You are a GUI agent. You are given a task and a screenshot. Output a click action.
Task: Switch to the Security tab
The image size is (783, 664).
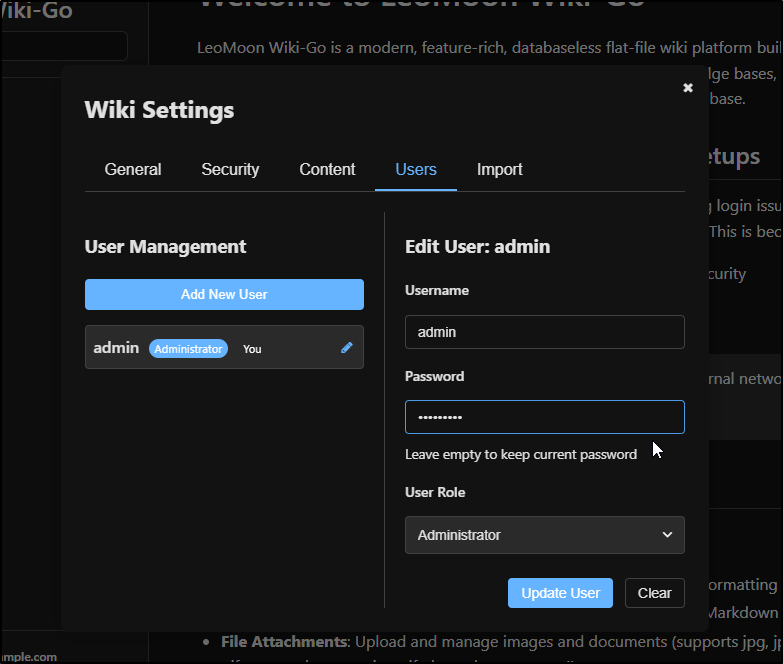tap(230, 170)
